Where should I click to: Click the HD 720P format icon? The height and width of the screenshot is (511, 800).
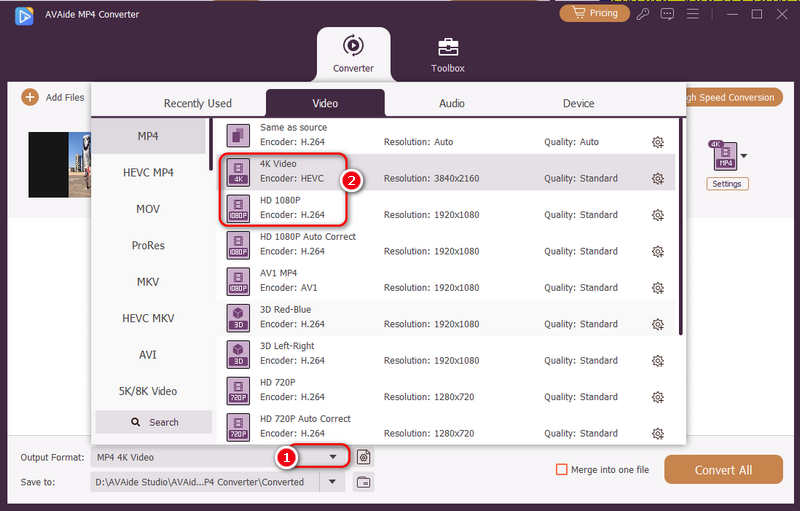pos(238,390)
